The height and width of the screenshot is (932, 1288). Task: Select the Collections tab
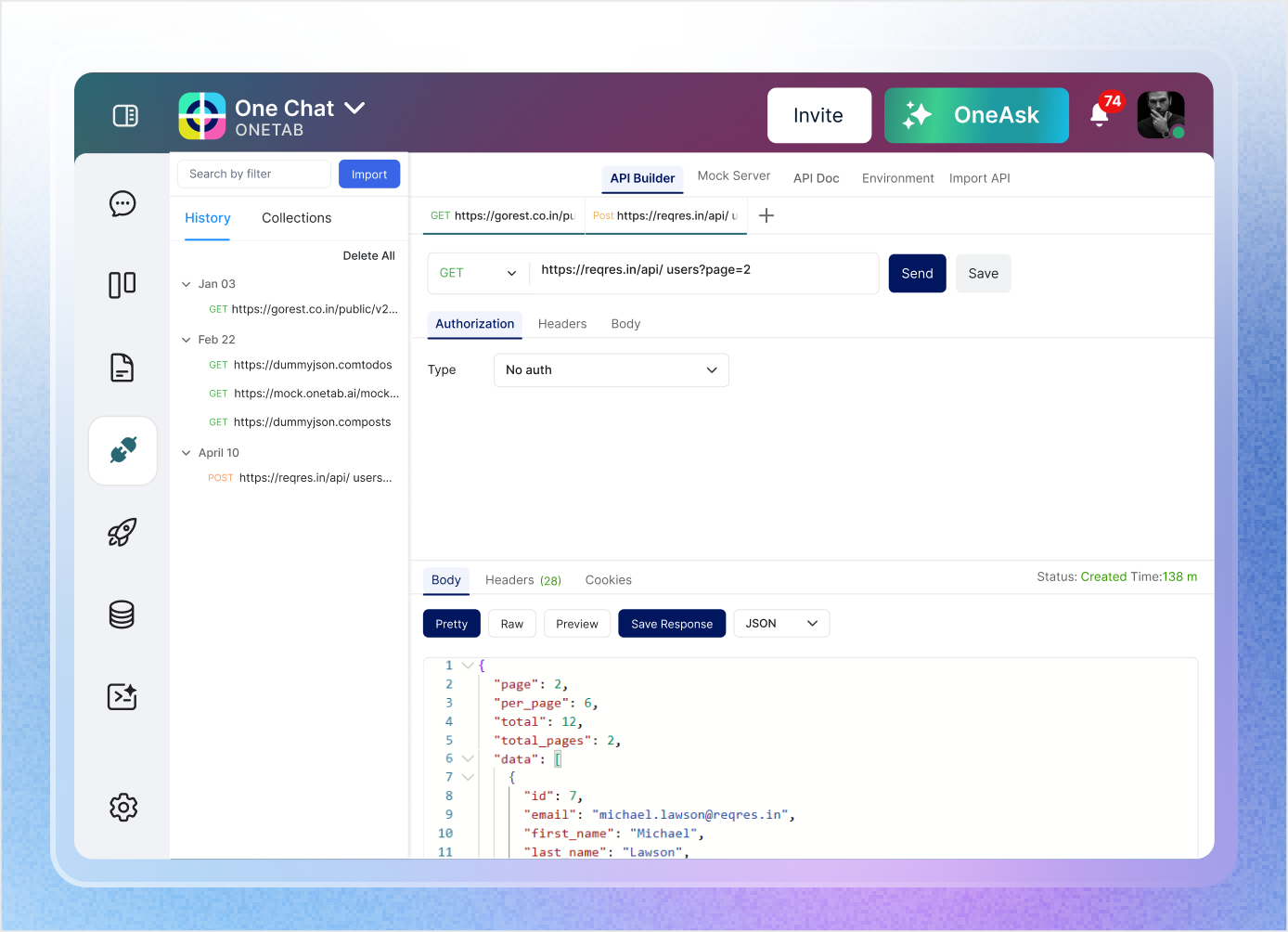297,218
